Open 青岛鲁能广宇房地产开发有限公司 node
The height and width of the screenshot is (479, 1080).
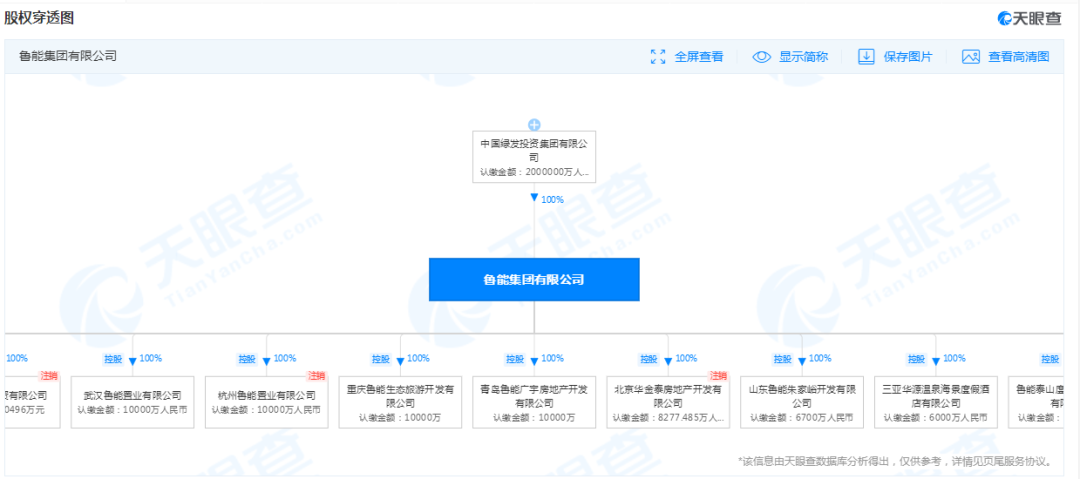tap(534, 402)
